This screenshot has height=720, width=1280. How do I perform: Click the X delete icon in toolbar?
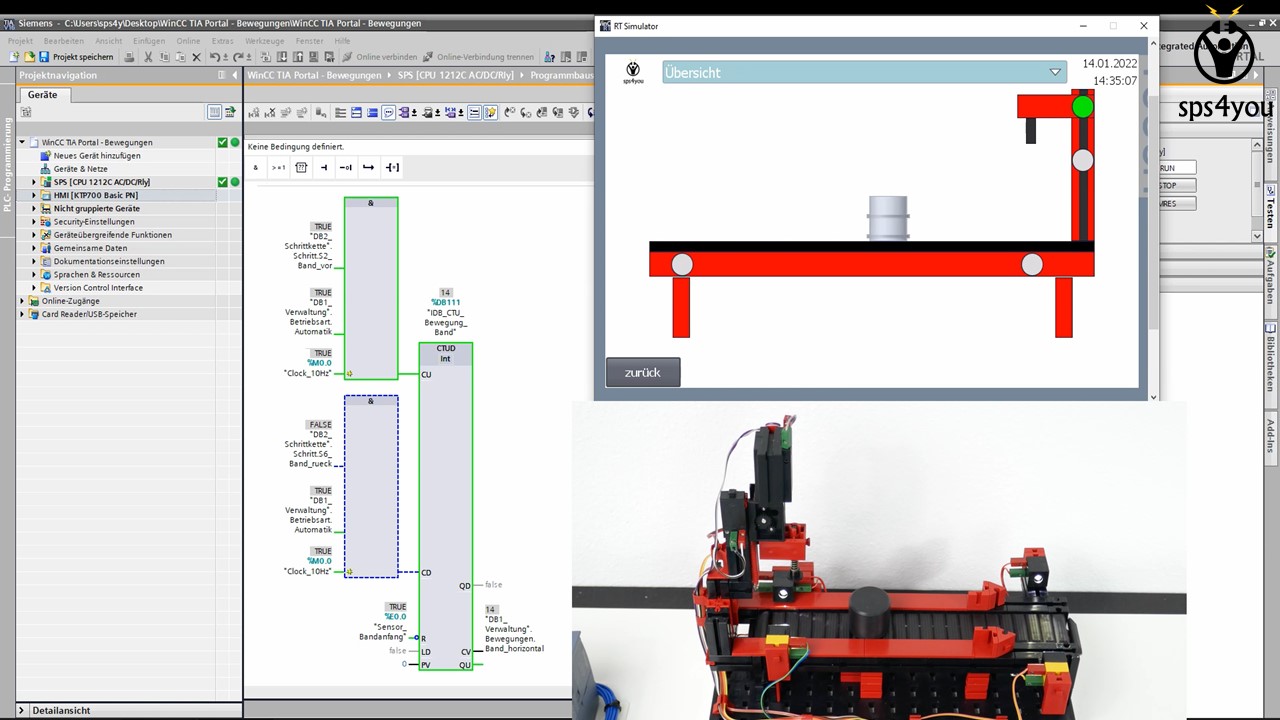tap(196, 57)
